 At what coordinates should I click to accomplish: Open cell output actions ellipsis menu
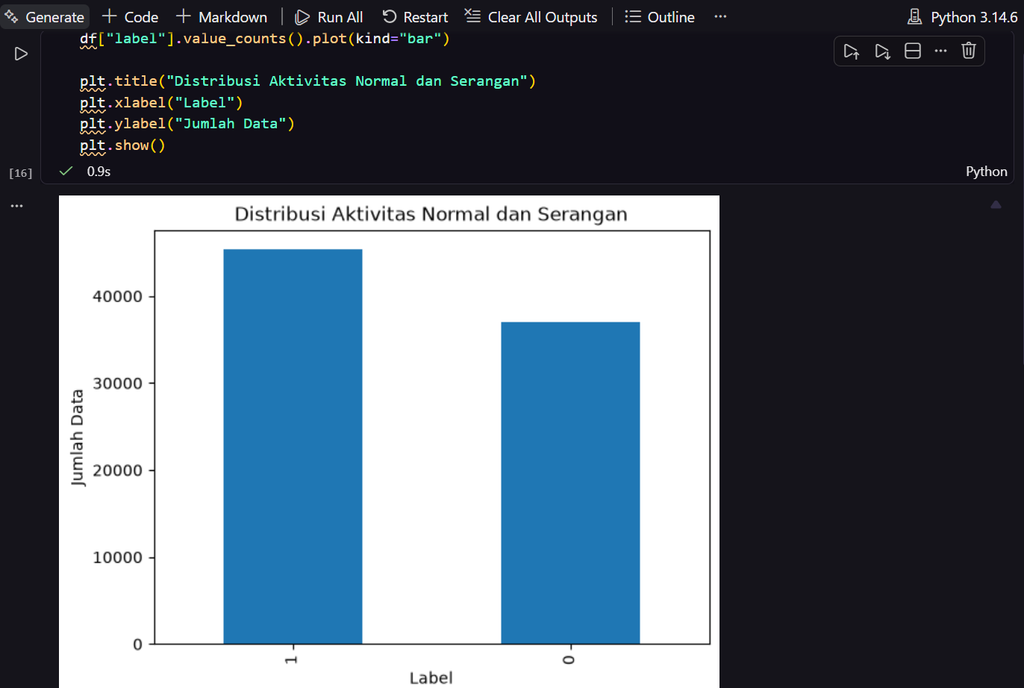[17, 206]
